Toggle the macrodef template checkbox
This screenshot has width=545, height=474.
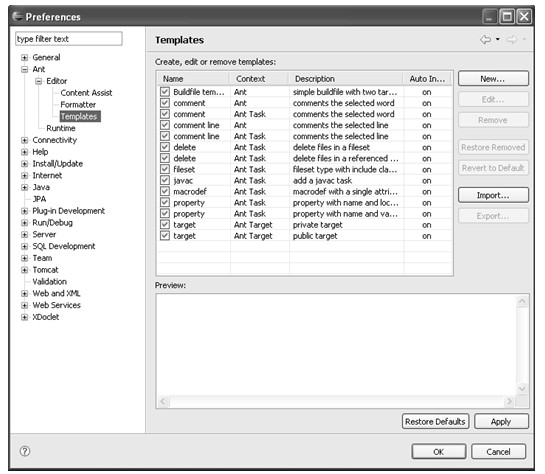coord(165,191)
